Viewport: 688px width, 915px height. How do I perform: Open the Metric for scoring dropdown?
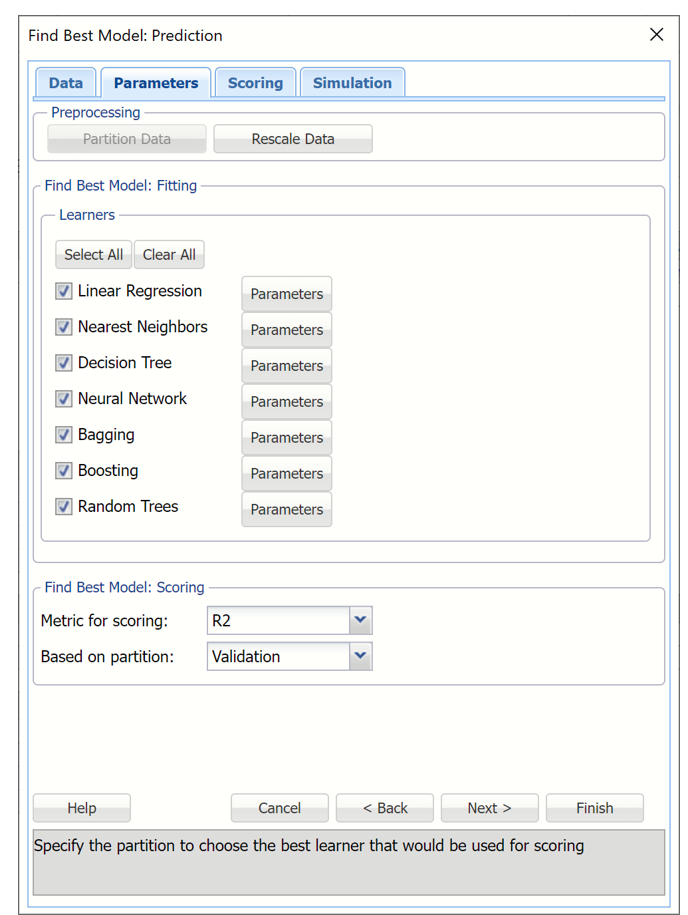tap(359, 620)
